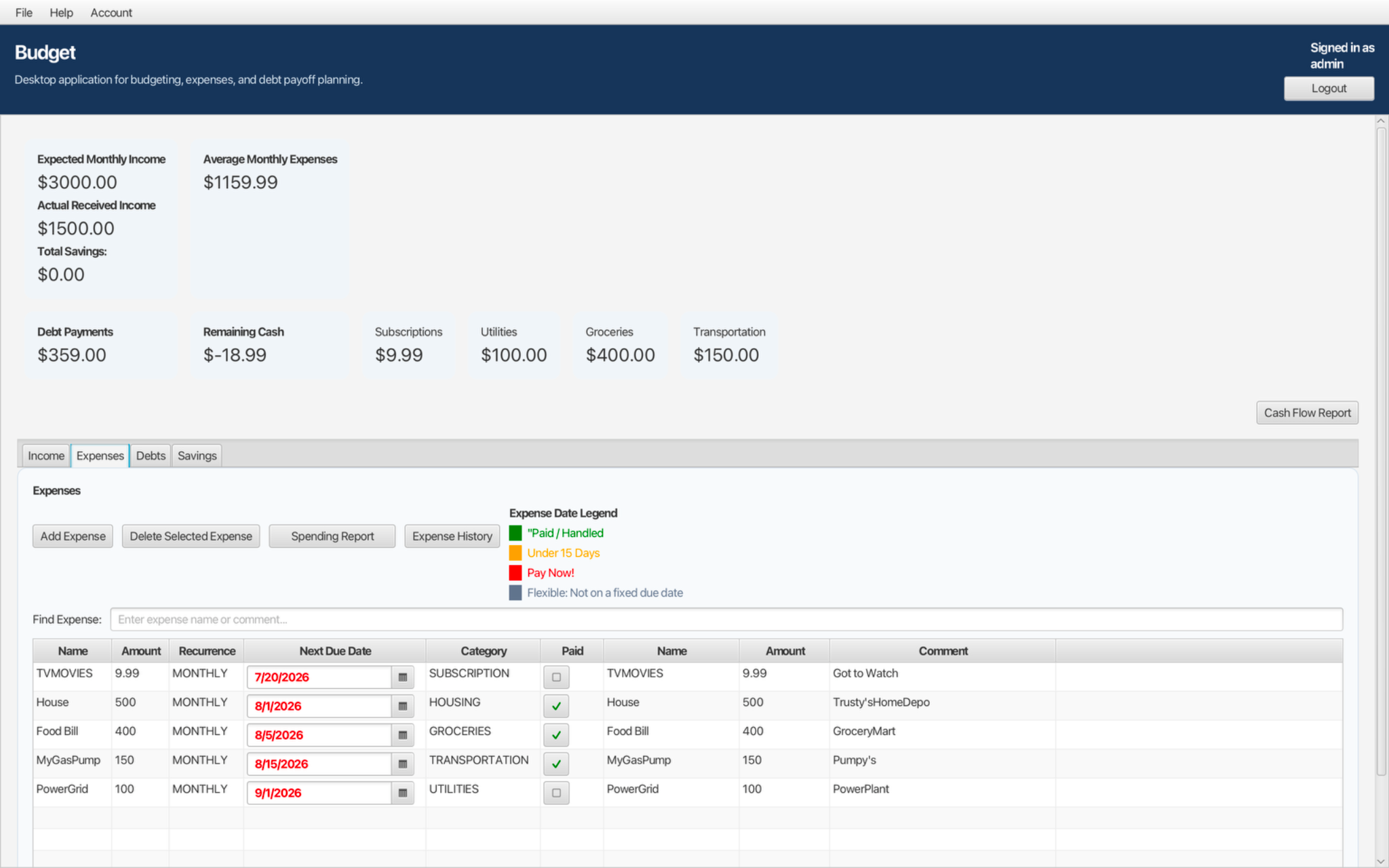
Task: Open the Spending Report
Action: [x=332, y=536]
